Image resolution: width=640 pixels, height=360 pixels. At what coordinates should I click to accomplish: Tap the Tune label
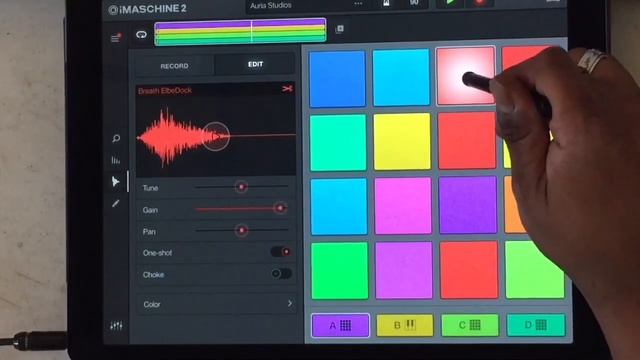[x=150, y=188]
